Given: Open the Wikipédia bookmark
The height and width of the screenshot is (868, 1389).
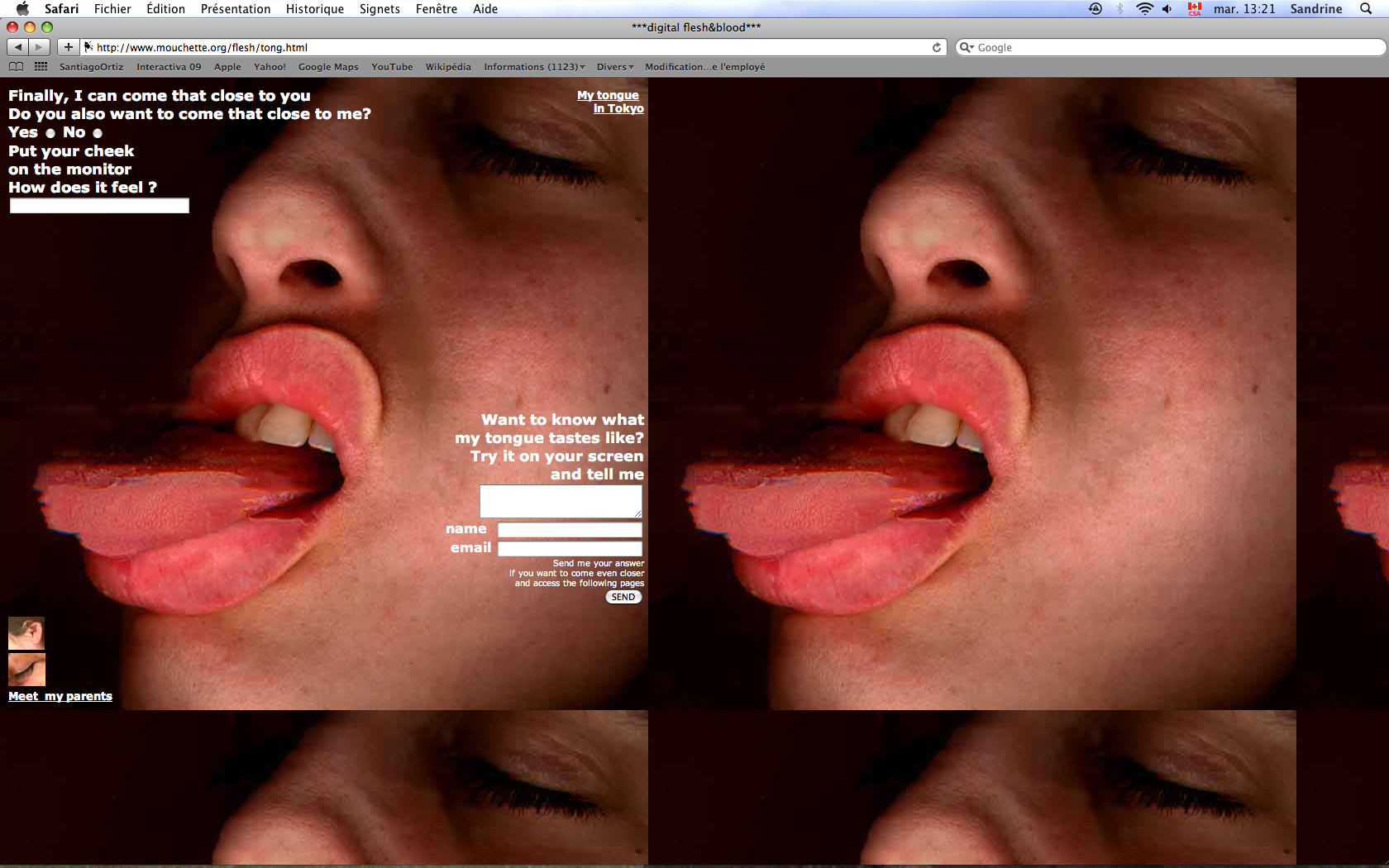Looking at the screenshot, I should click(x=448, y=67).
